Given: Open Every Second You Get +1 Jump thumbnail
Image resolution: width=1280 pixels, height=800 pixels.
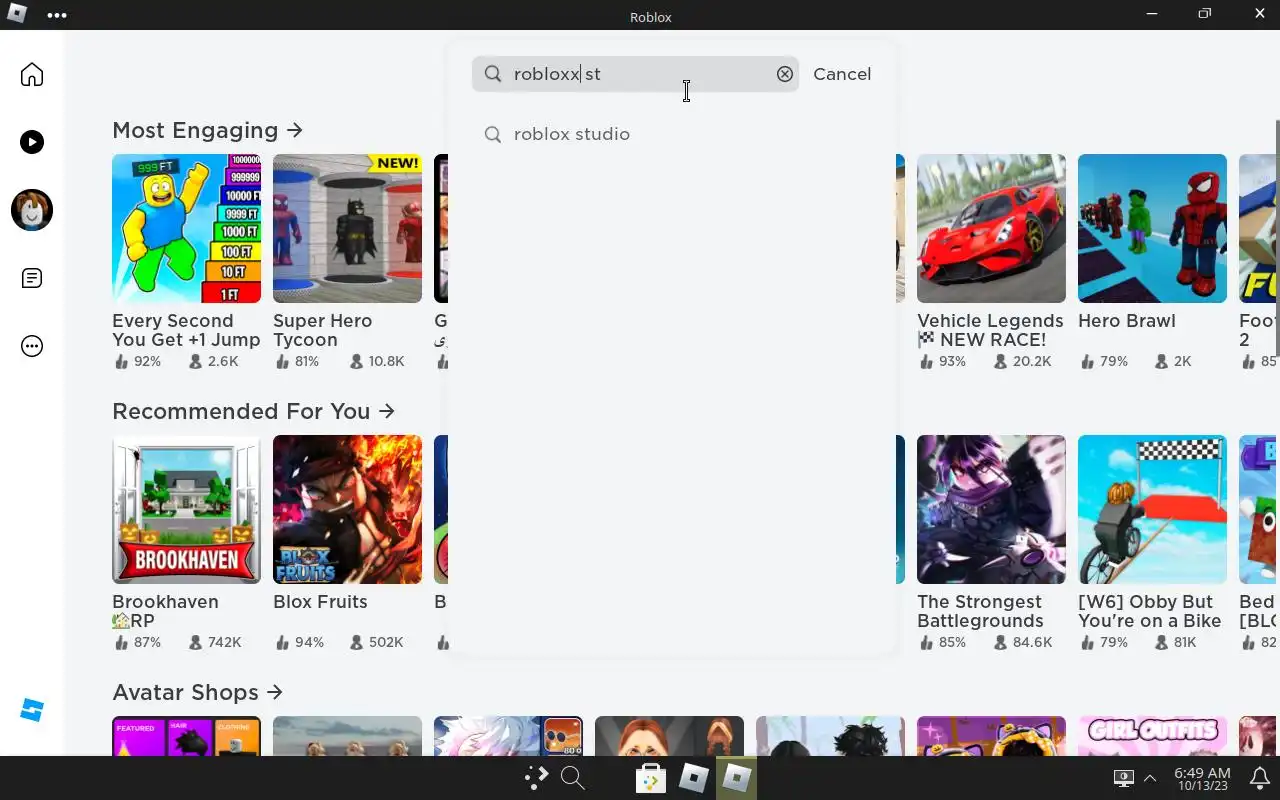Looking at the screenshot, I should [x=186, y=228].
